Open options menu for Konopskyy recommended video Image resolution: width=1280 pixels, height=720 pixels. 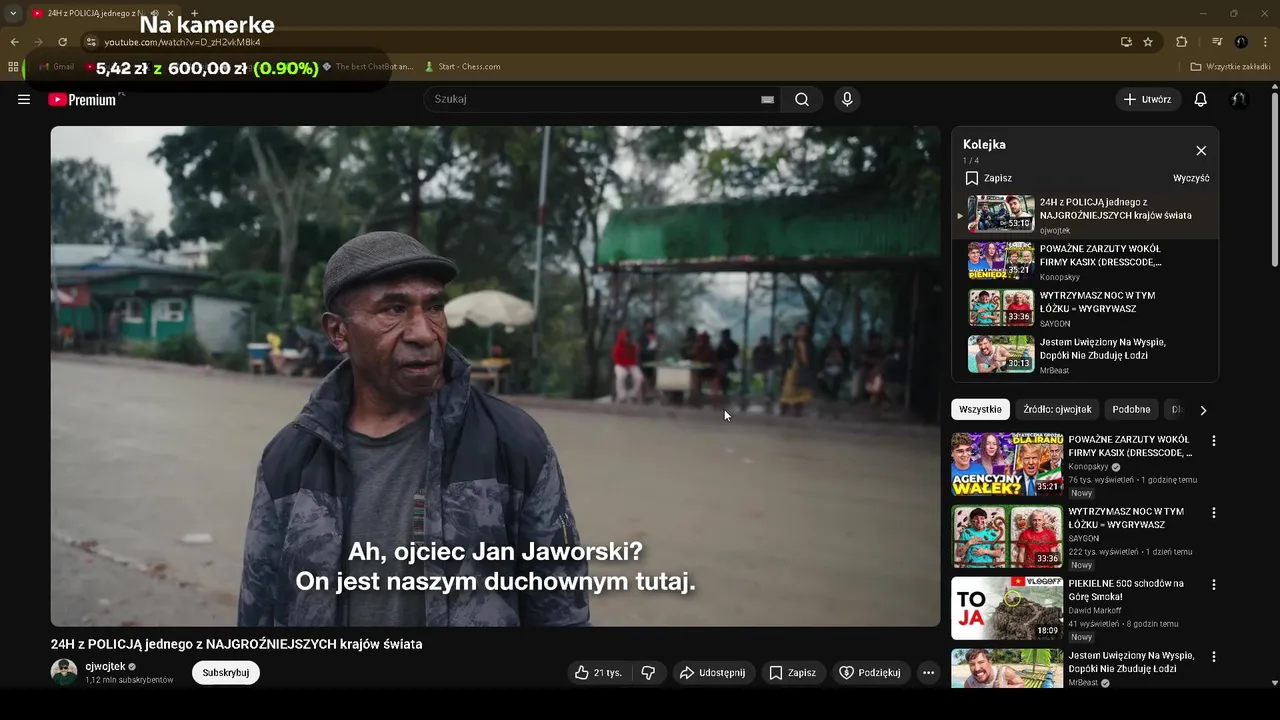point(1214,441)
